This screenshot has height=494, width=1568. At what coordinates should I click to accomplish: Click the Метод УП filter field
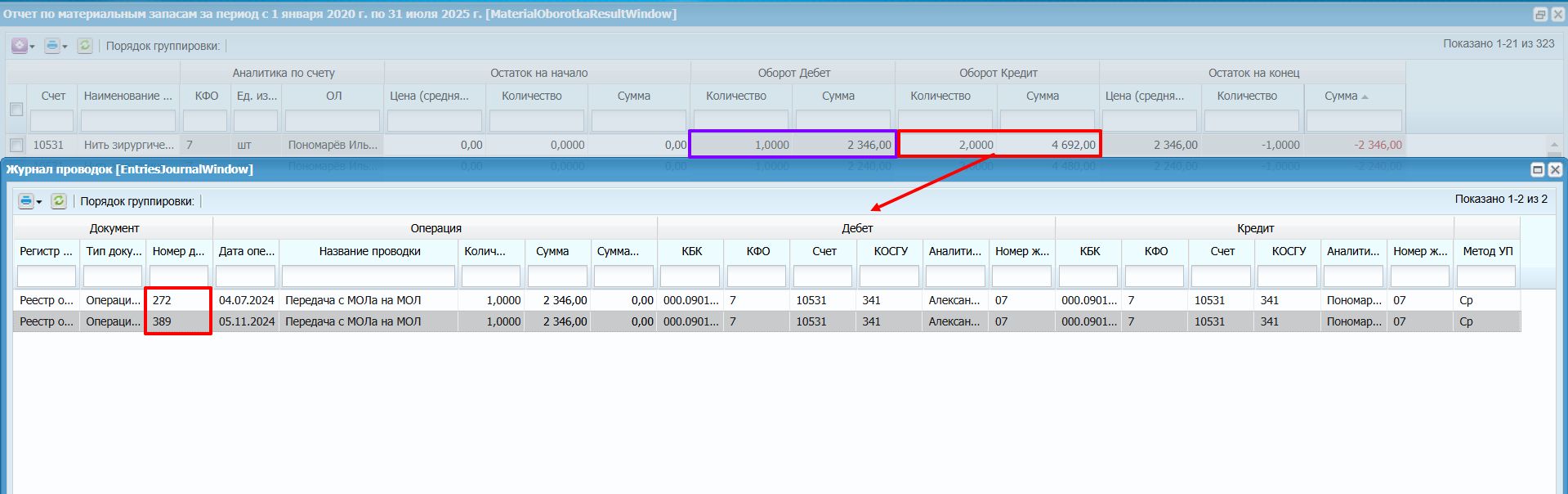[1486, 276]
